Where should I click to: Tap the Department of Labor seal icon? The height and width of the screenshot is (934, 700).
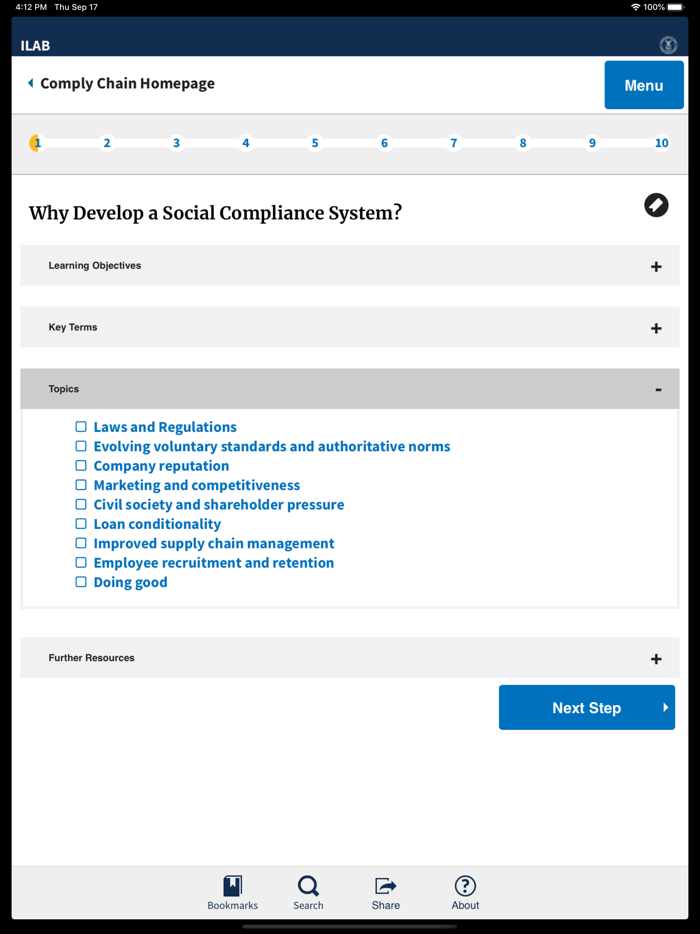click(668, 45)
